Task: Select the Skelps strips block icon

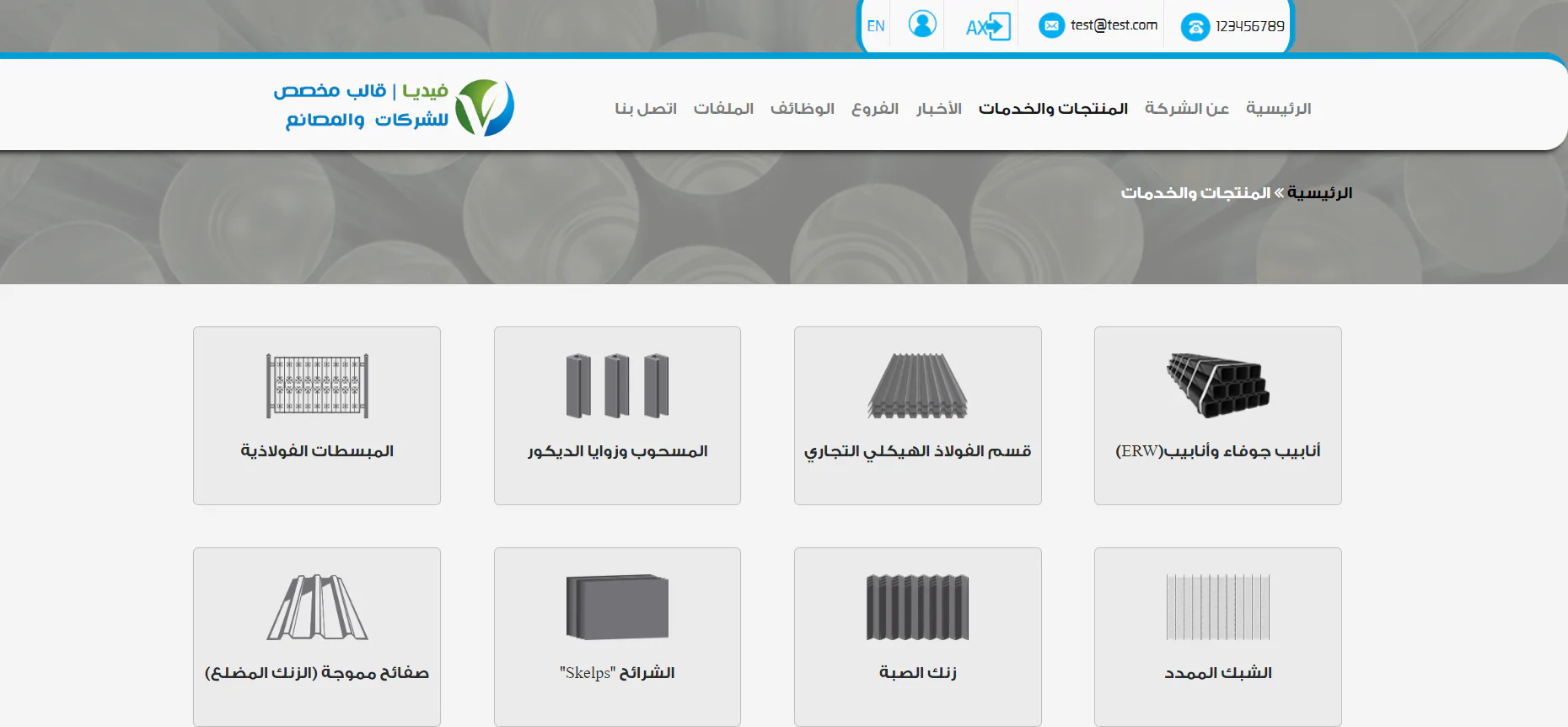Action: pyautogui.click(x=617, y=607)
